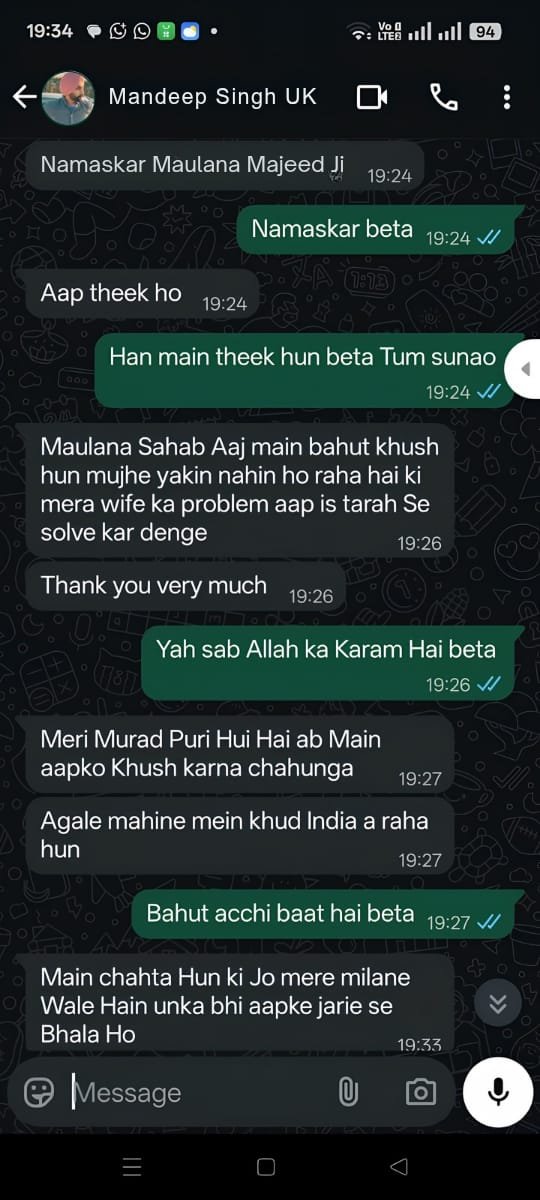Tap the microphone voice message button
The width and height of the screenshot is (540, 1200).
pos(498,1092)
